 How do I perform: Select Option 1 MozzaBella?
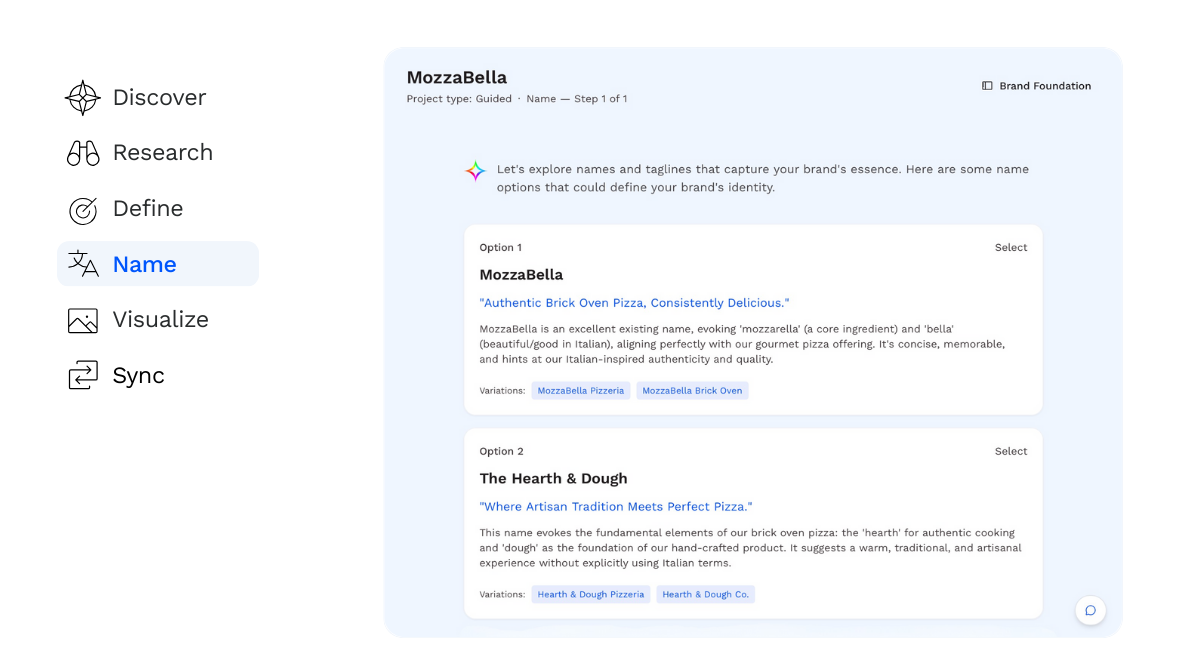click(1011, 248)
